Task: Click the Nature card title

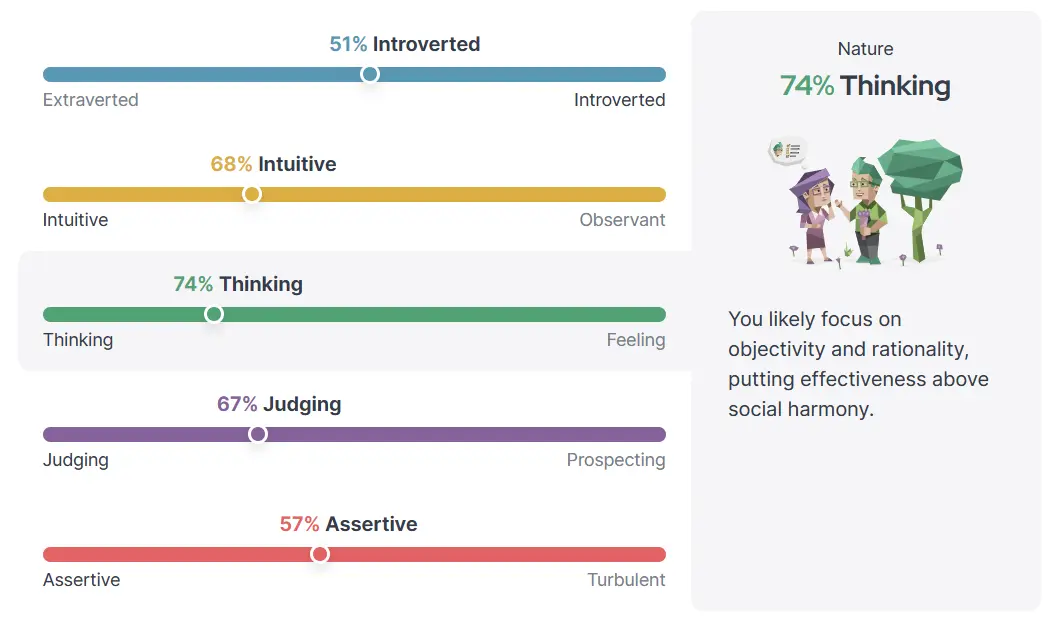Action: coord(865,48)
